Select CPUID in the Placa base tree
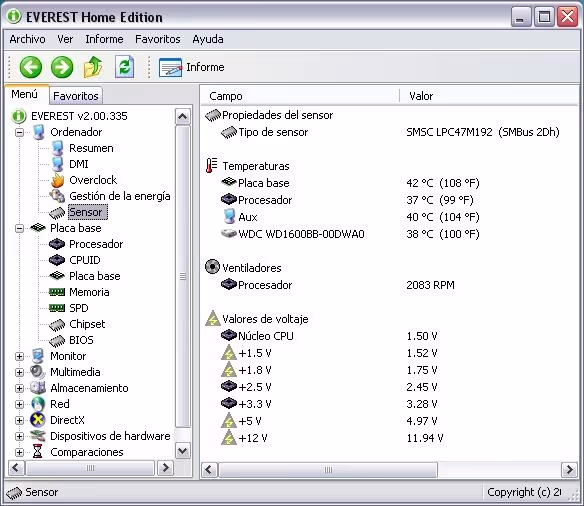Screen dimensions: 584x506 [85, 260]
